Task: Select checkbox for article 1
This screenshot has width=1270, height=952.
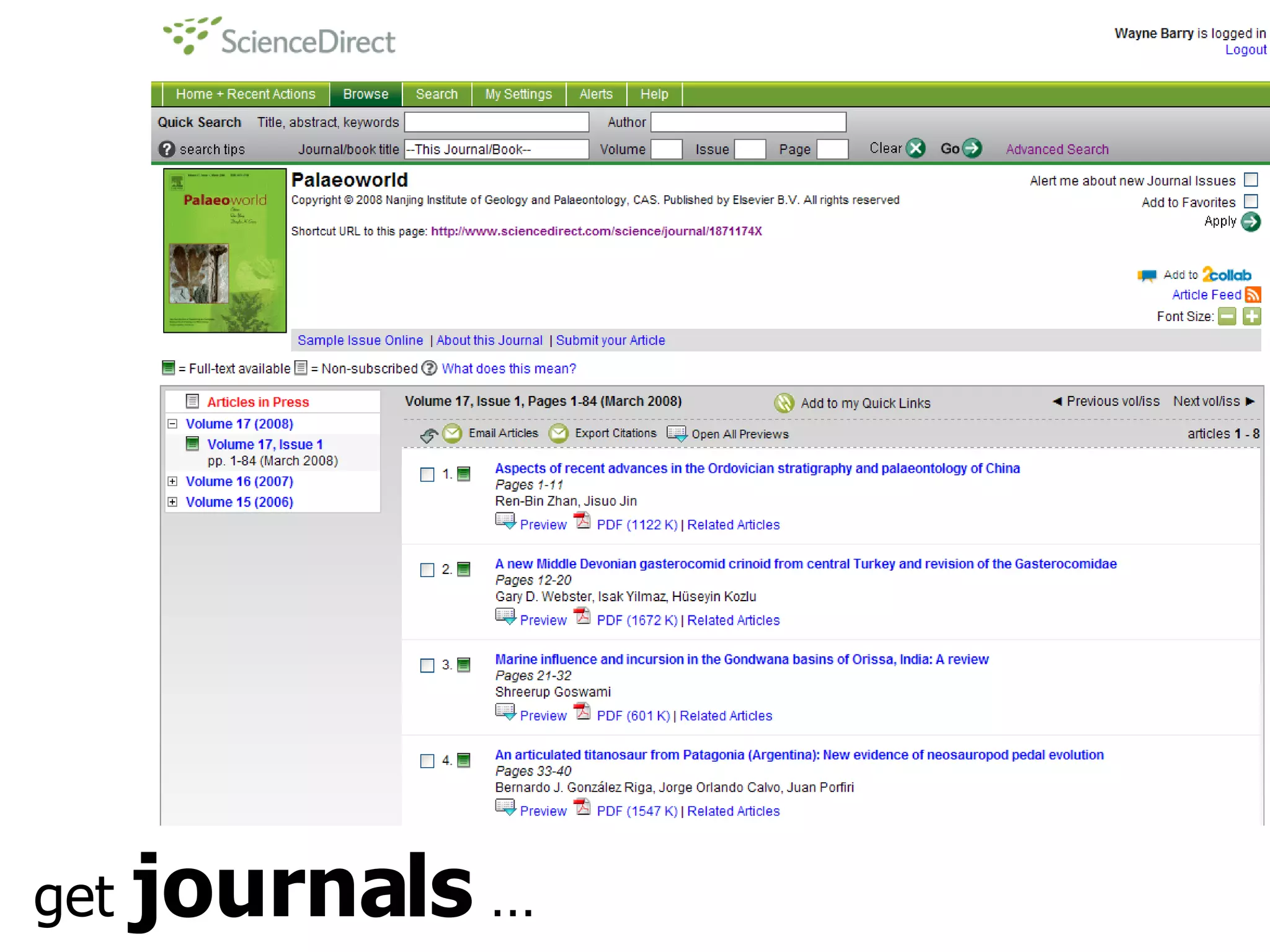Action: coord(427,475)
